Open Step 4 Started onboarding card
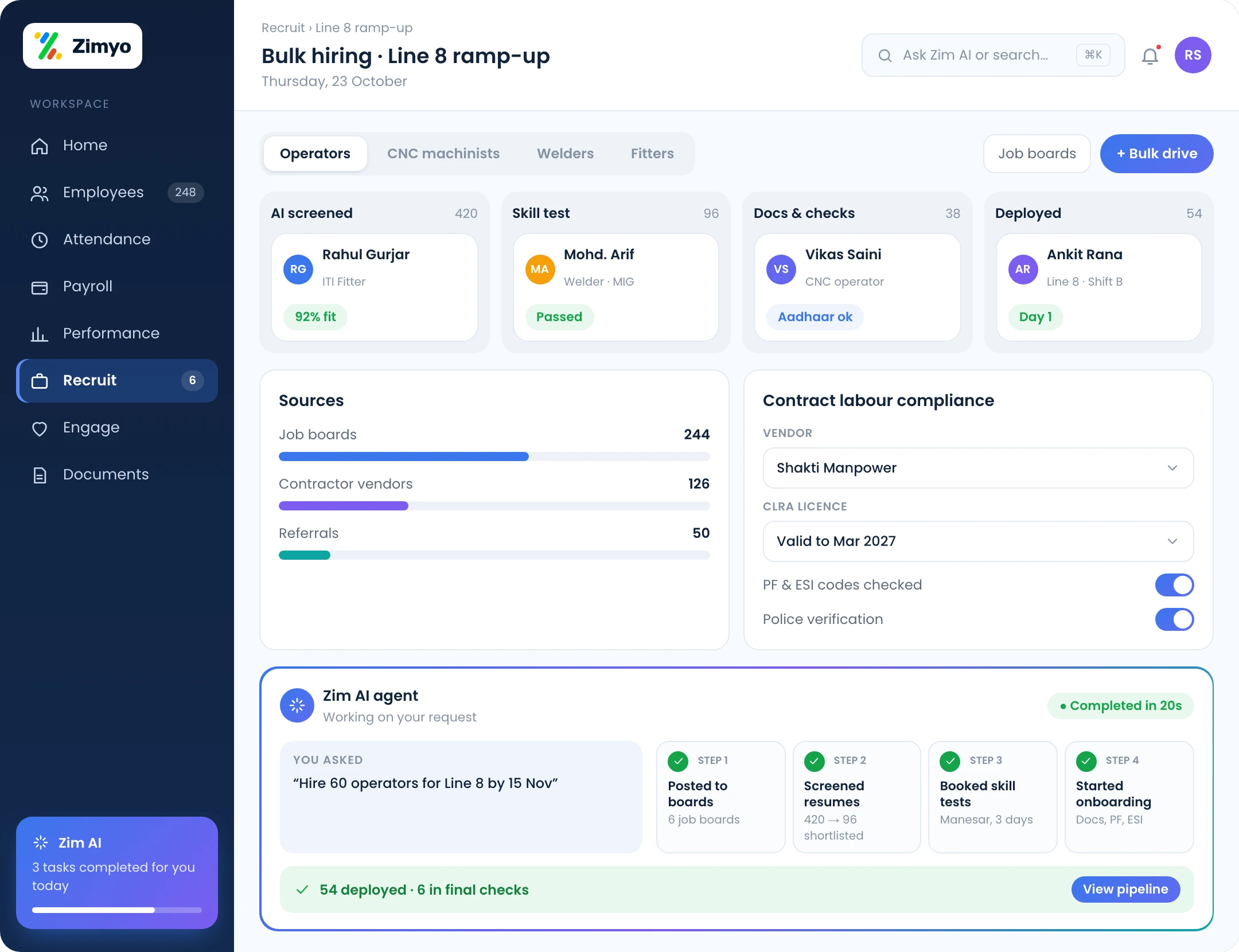This screenshot has width=1239, height=952. pyautogui.click(x=1129, y=797)
